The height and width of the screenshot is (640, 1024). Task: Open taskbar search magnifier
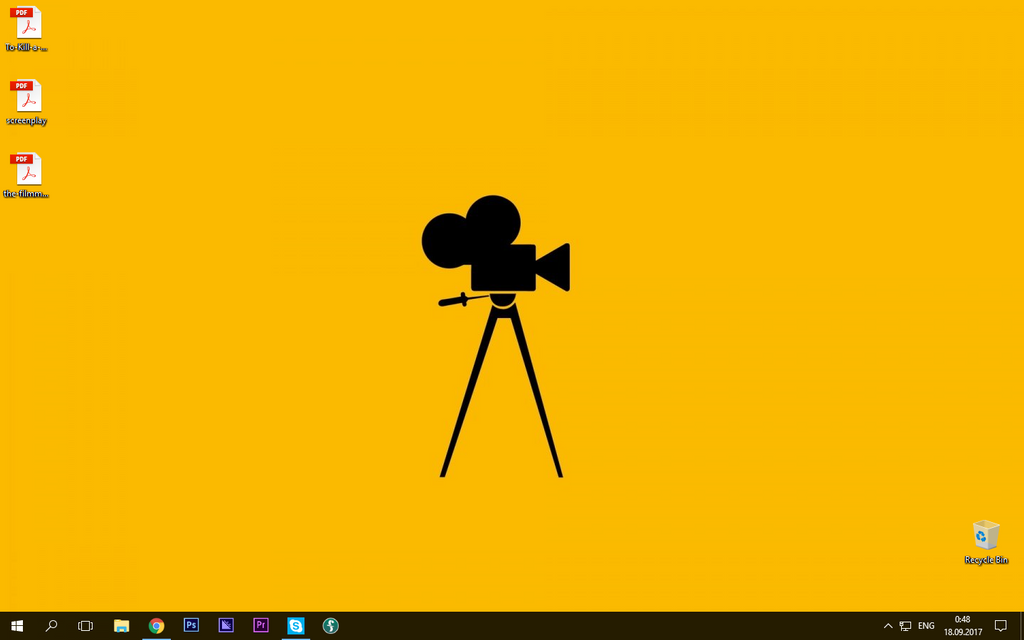(52, 626)
